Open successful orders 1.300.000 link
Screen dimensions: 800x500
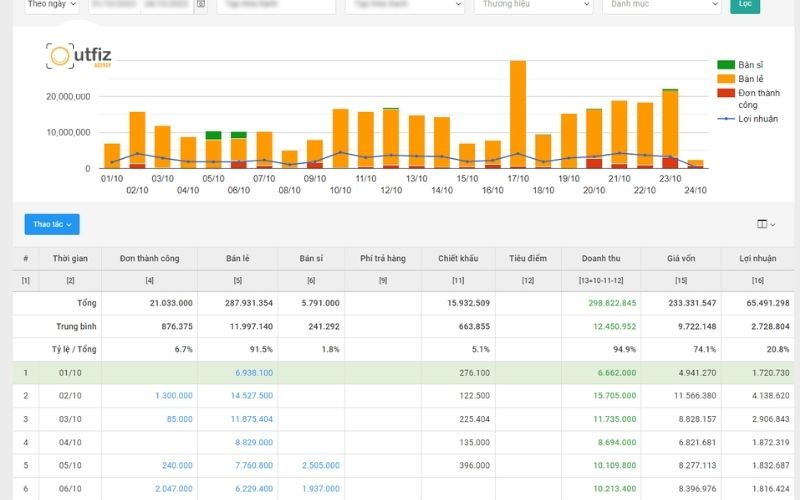tap(174, 396)
